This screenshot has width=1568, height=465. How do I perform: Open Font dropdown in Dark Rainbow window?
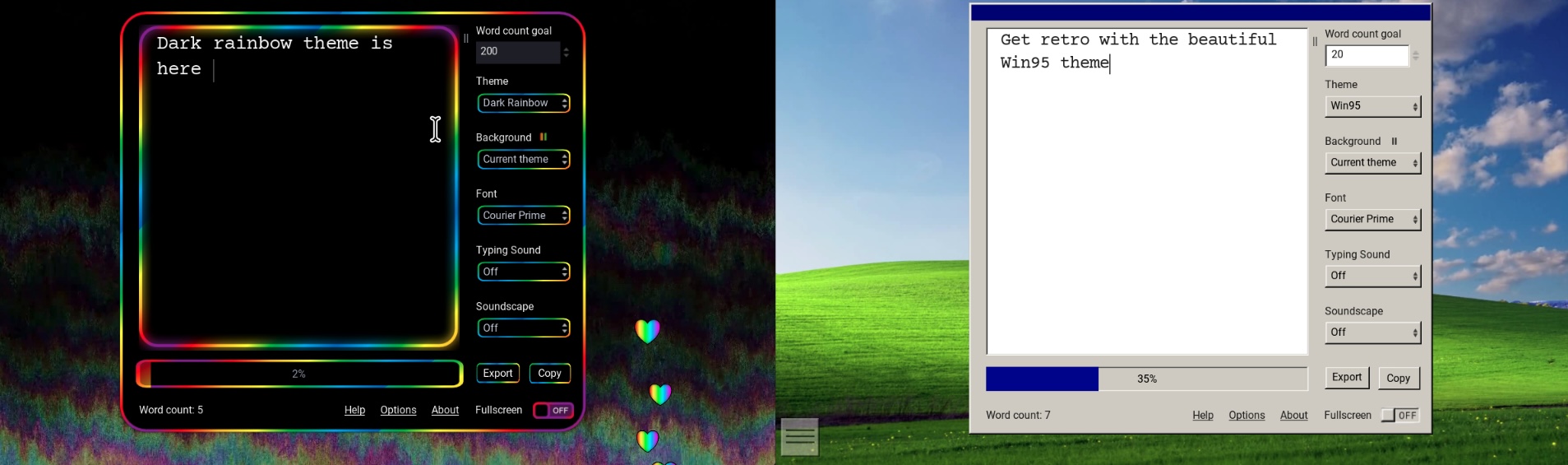[x=524, y=216]
